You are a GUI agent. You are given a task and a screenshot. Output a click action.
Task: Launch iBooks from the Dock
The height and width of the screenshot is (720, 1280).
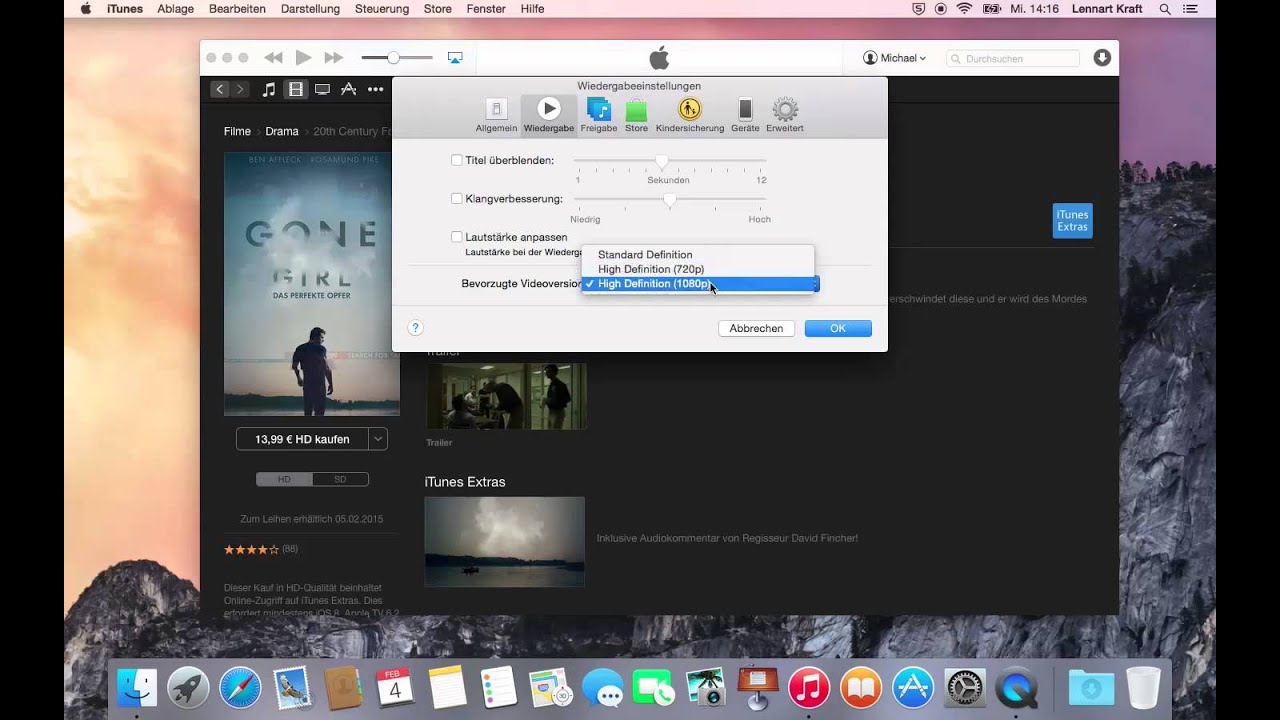[861, 687]
